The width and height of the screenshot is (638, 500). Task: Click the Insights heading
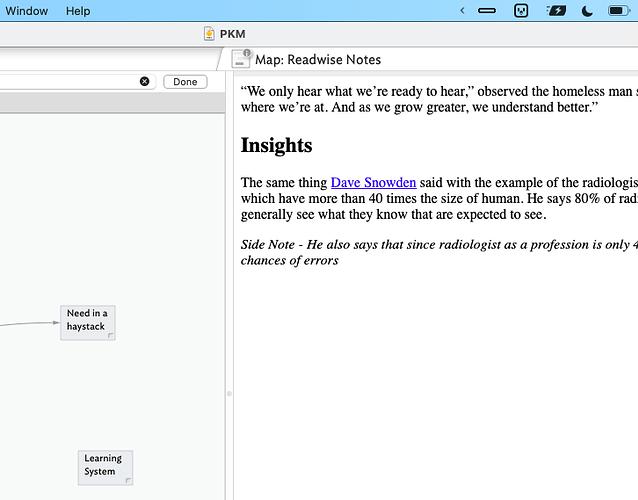(276, 145)
